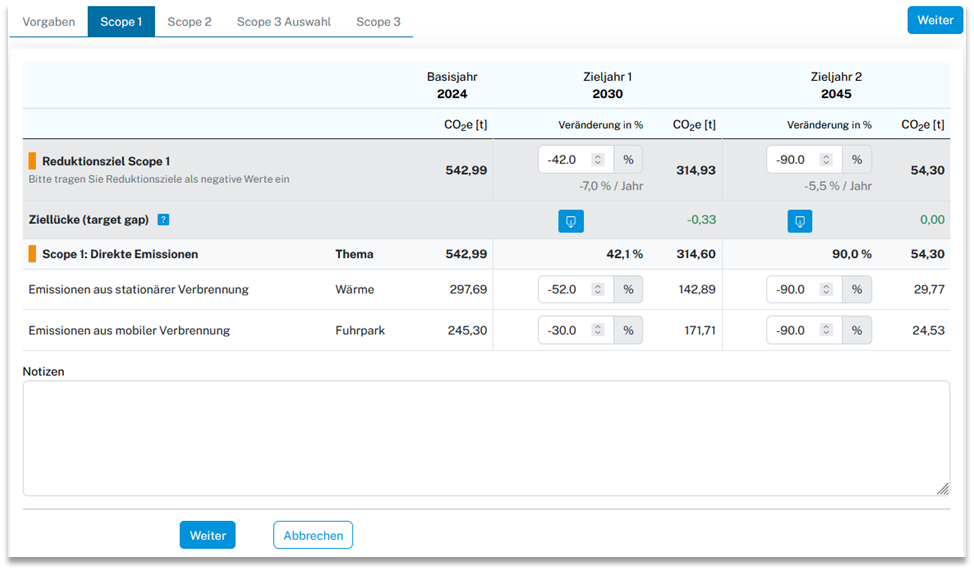Open the Scope 3 Auswahl tab
The image size is (974, 571).
[x=283, y=21]
